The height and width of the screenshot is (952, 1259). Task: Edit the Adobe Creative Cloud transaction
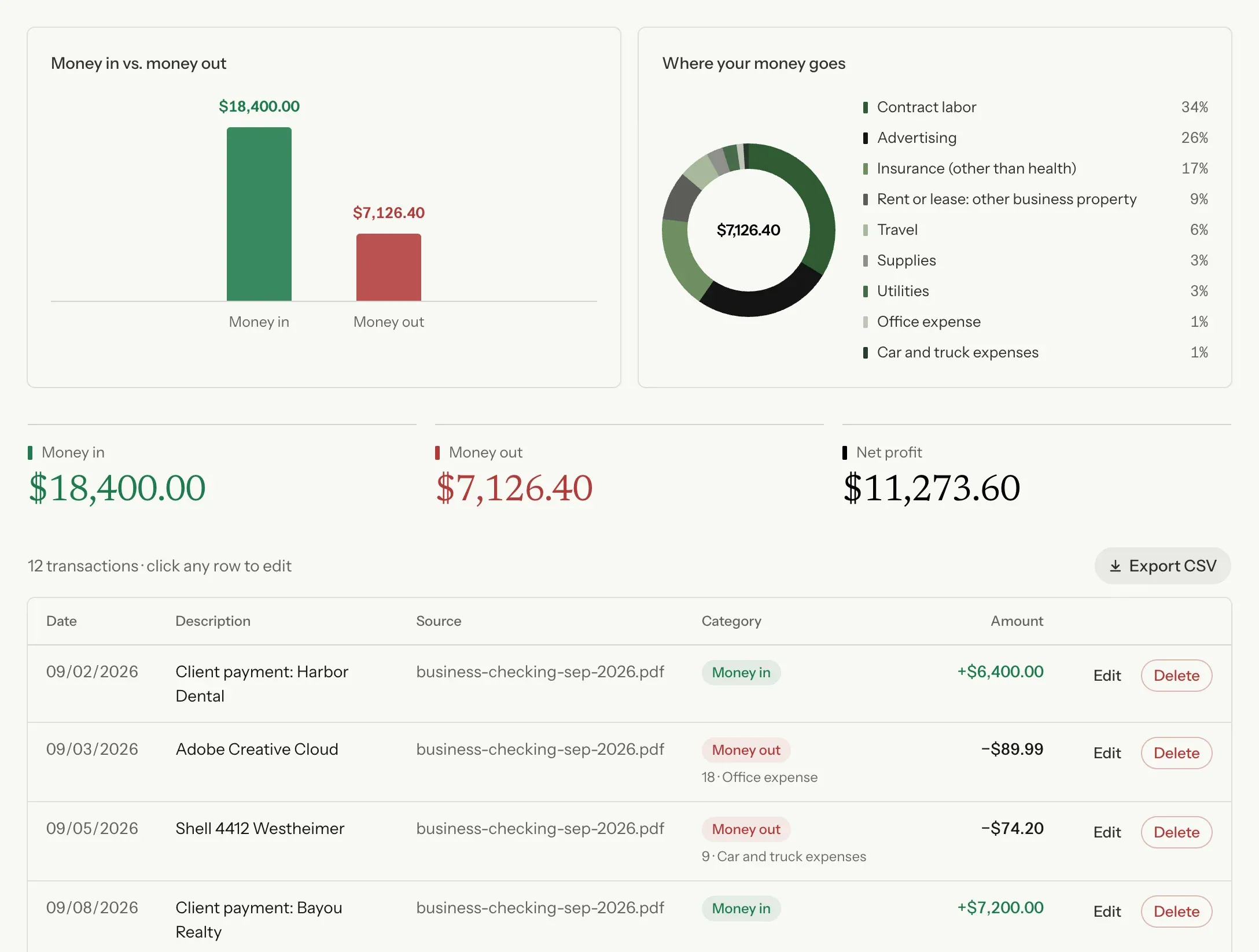(x=1107, y=753)
